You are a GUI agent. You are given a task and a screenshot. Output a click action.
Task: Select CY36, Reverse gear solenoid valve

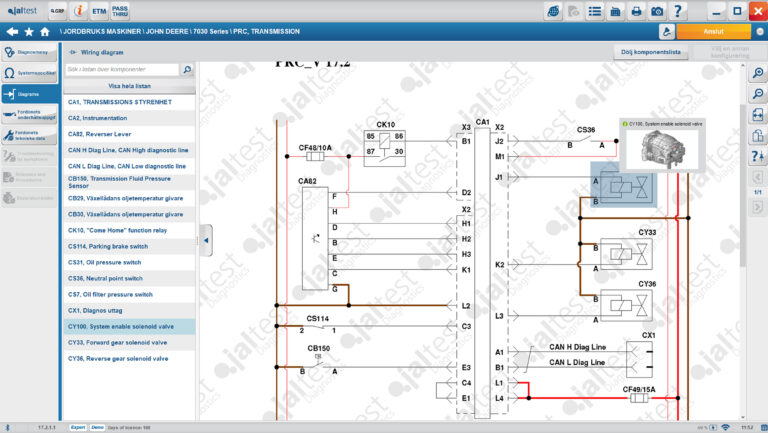click(x=129, y=359)
